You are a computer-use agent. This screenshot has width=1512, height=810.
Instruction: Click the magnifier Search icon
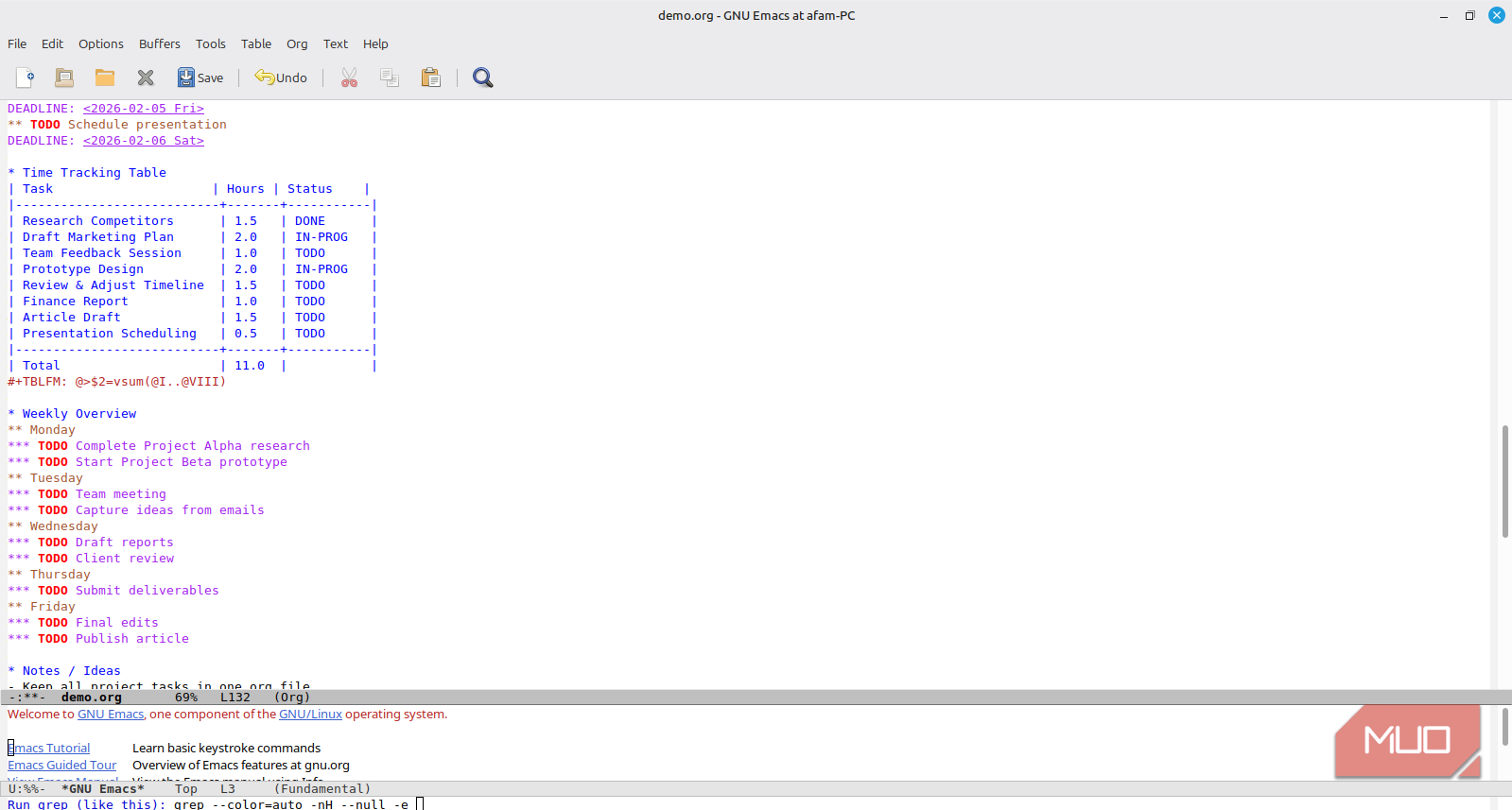click(482, 78)
